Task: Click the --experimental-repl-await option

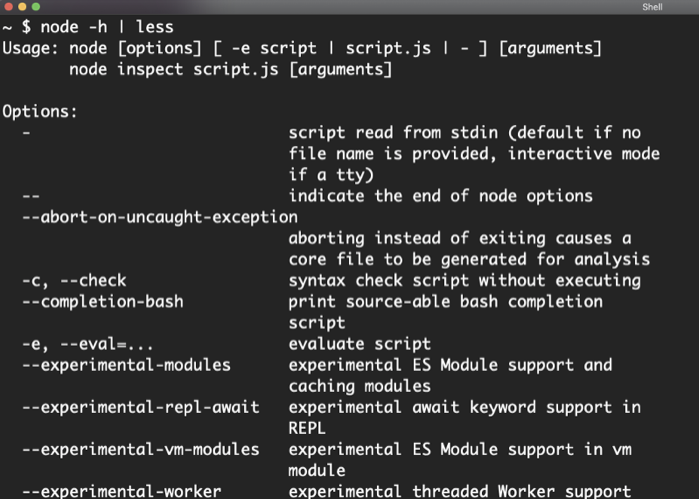Action: 141,408
